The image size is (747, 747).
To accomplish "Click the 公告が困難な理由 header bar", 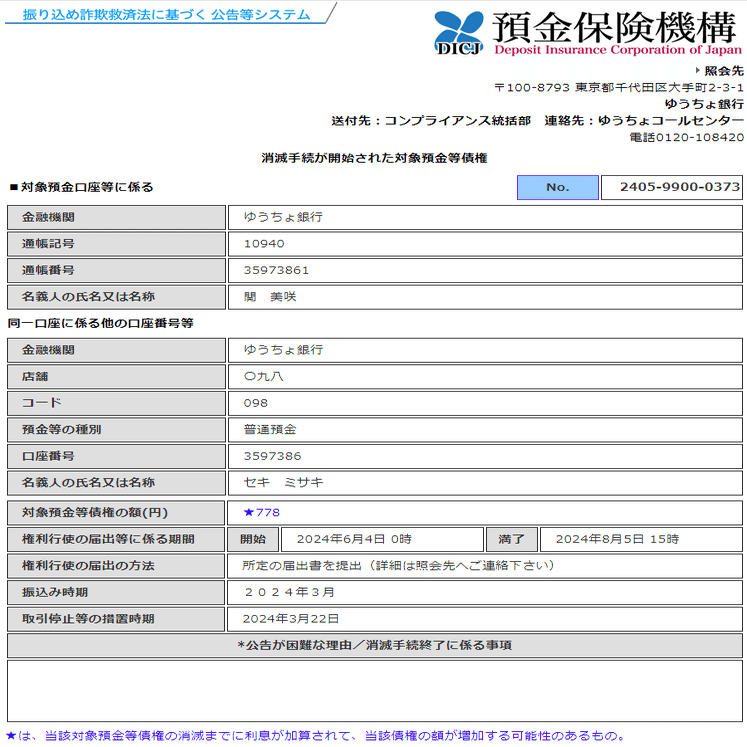I will (x=375, y=646).
